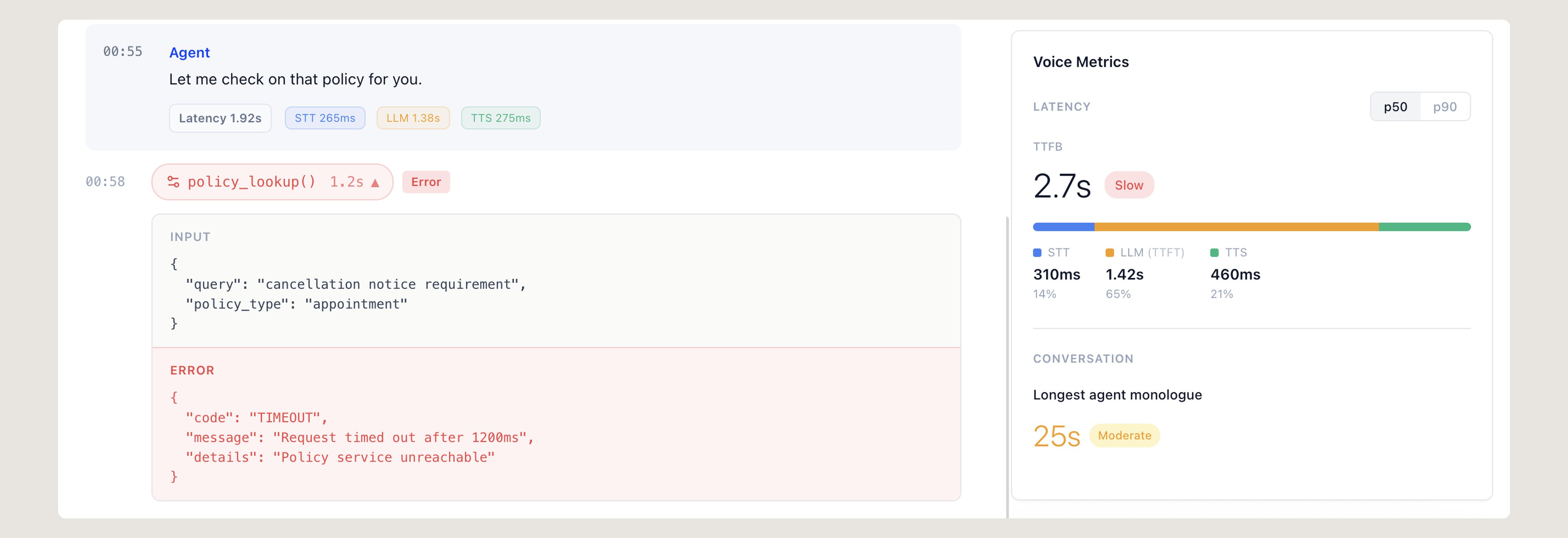The image size is (1568, 538).
Task: Click the Latency 1.92s chip
Action: pyautogui.click(x=220, y=118)
